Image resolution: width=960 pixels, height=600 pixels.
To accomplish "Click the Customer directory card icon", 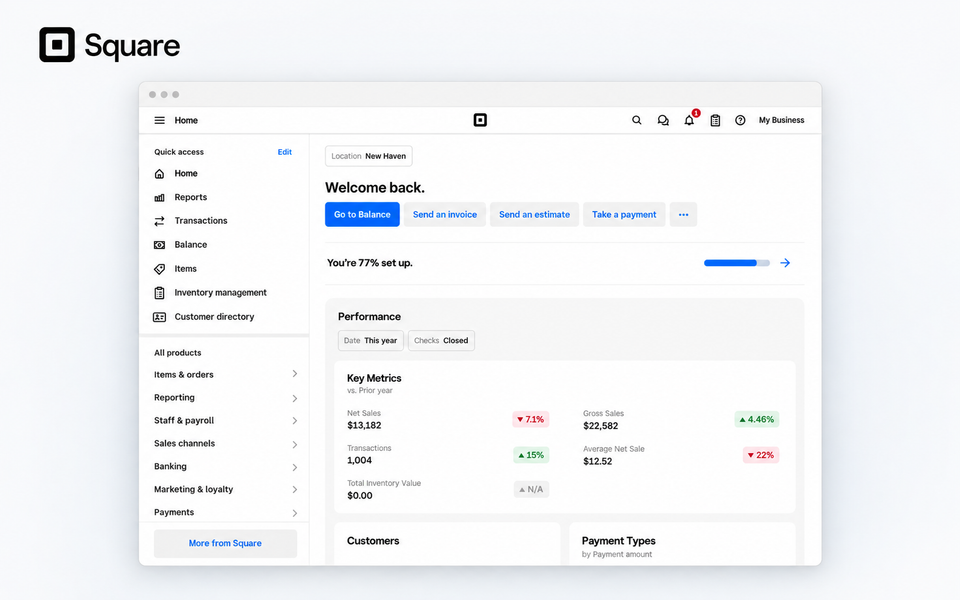I will (x=159, y=317).
